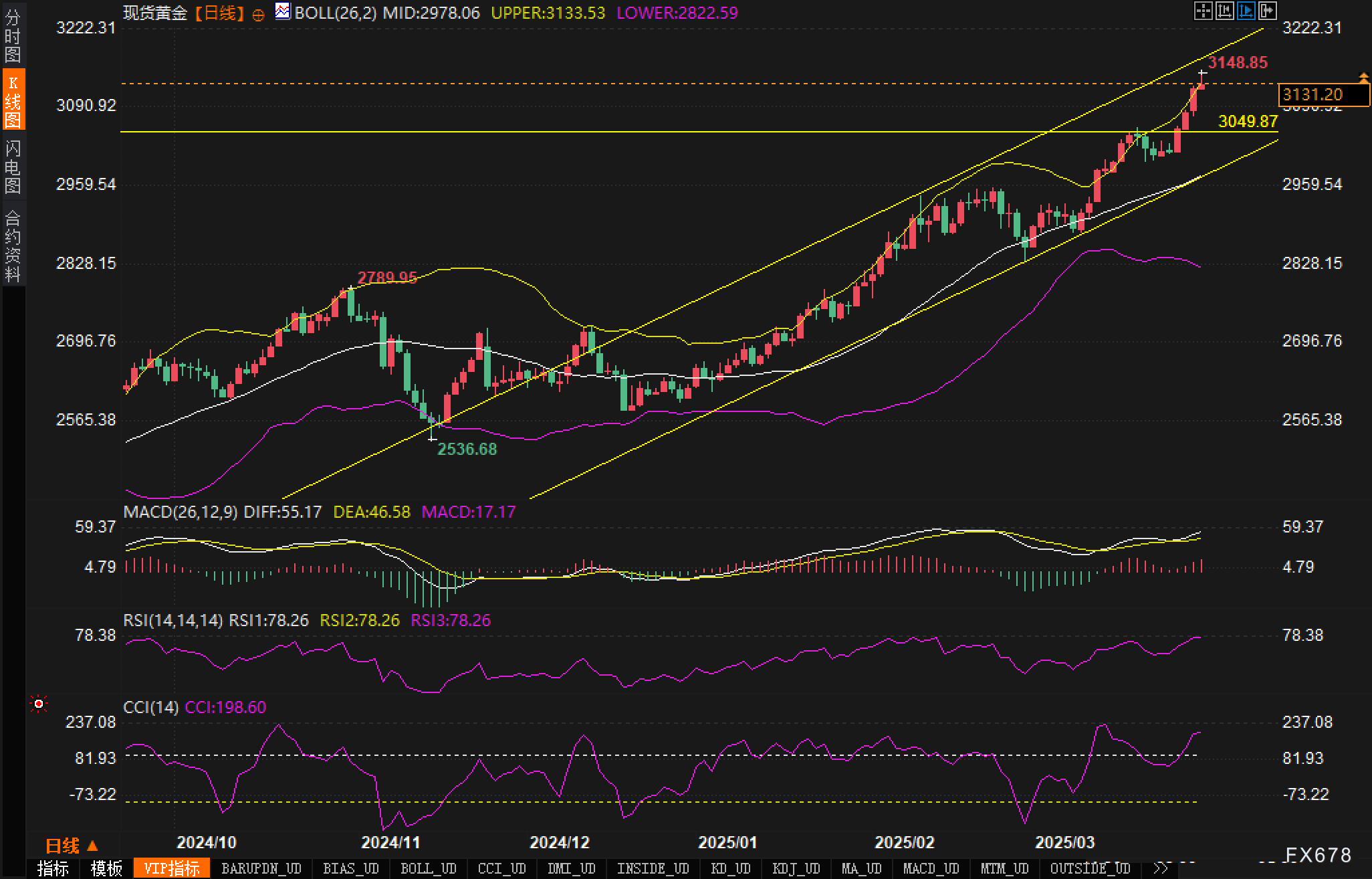1372x879 pixels.
Task: Click the 模板 template button
Action: click(x=106, y=868)
